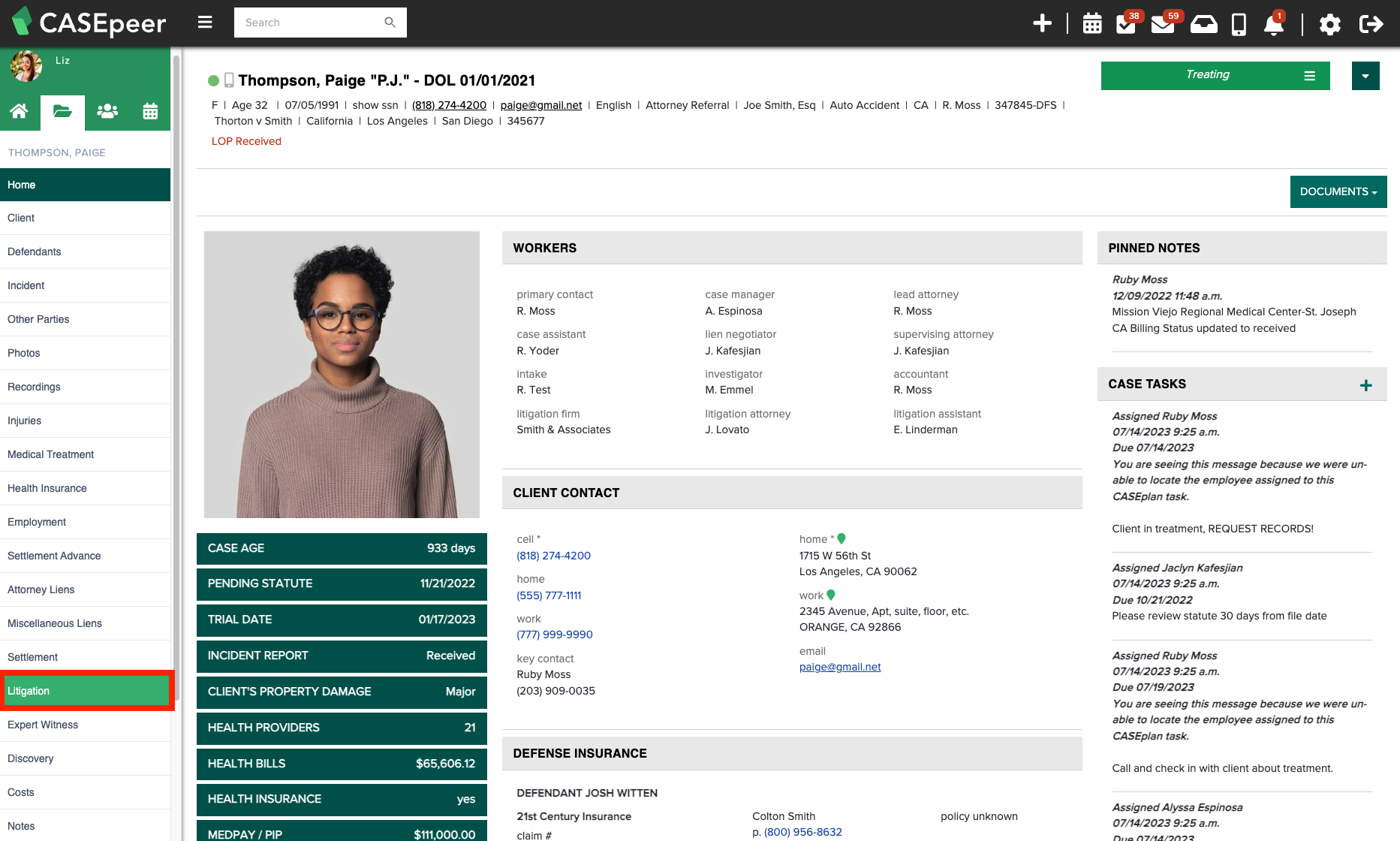Click the HEALTH PROVIDERS 21 bar

pos(342,728)
